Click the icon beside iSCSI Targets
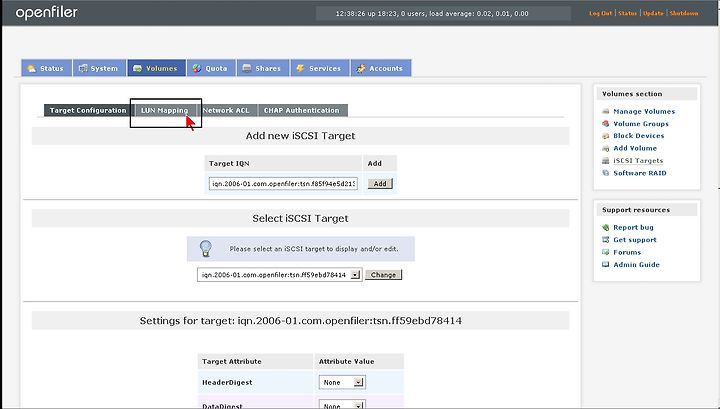This screenshot has height=409, width=720. [606, 161]
